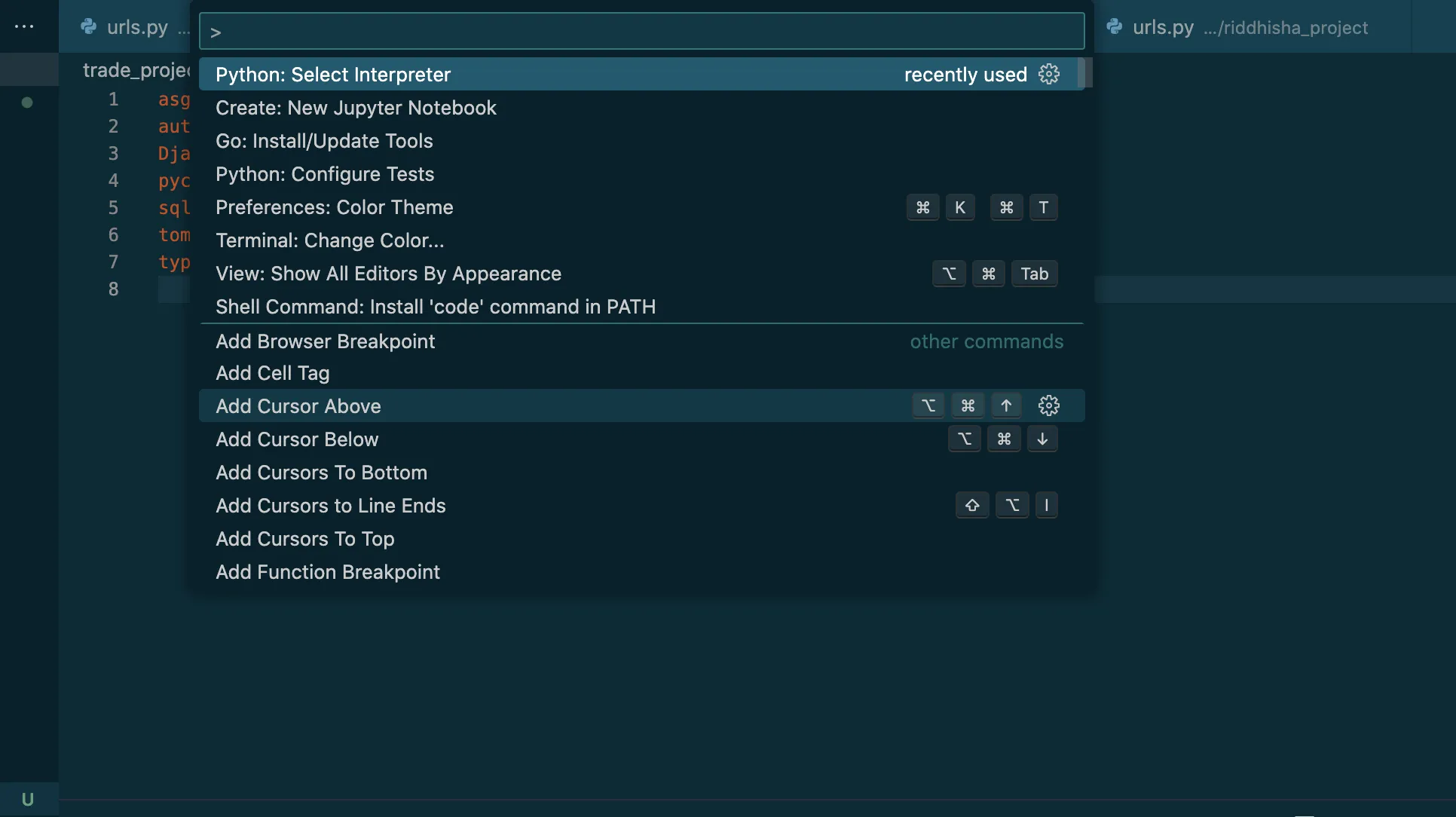
Task: Open Preferences: Color Theme
Action: [335, 207]
